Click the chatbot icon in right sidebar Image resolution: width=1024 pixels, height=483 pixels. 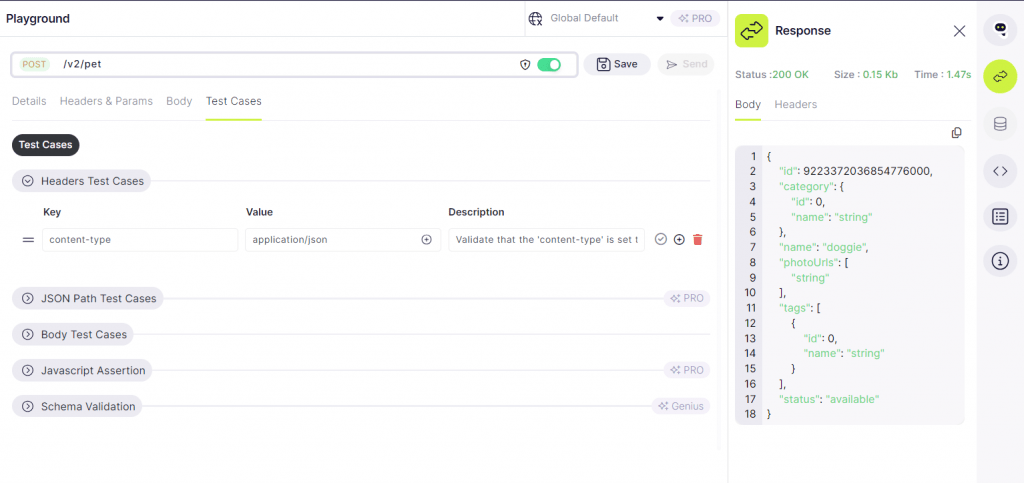1000,30
